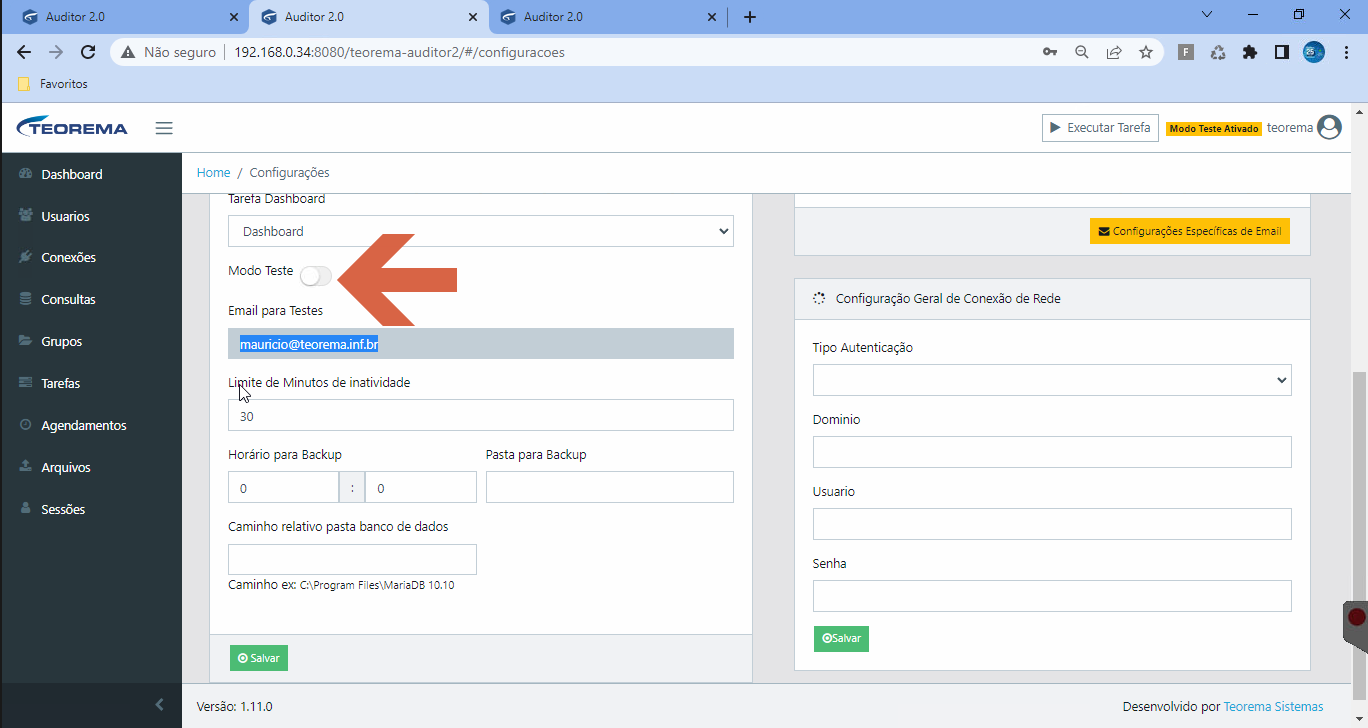Viewport: 1368px width, 728px height.
Task: Save the general settings with left Salvar
Action: [x=259, y=658]
